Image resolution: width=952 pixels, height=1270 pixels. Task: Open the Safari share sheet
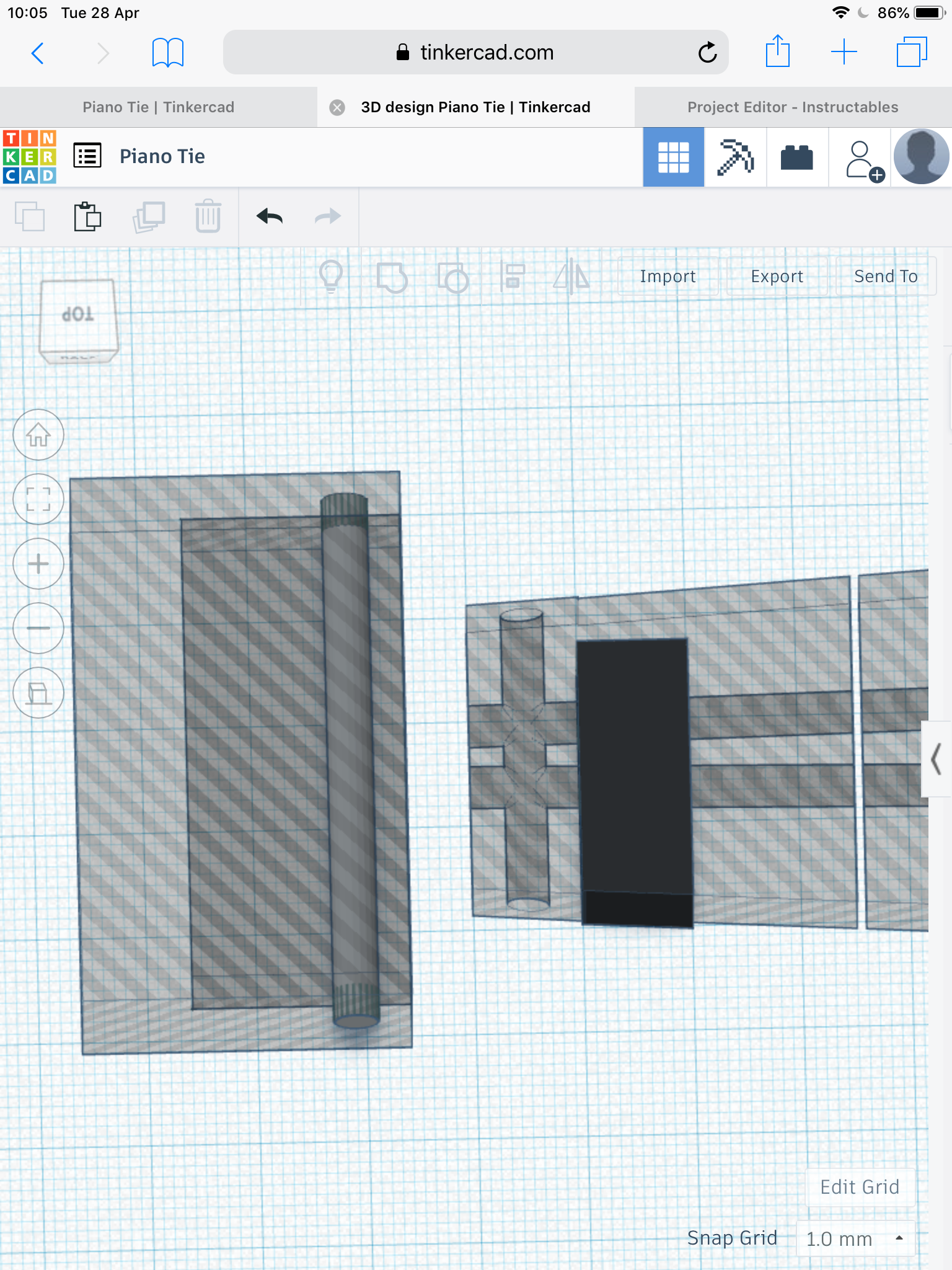tap(778, 51)
